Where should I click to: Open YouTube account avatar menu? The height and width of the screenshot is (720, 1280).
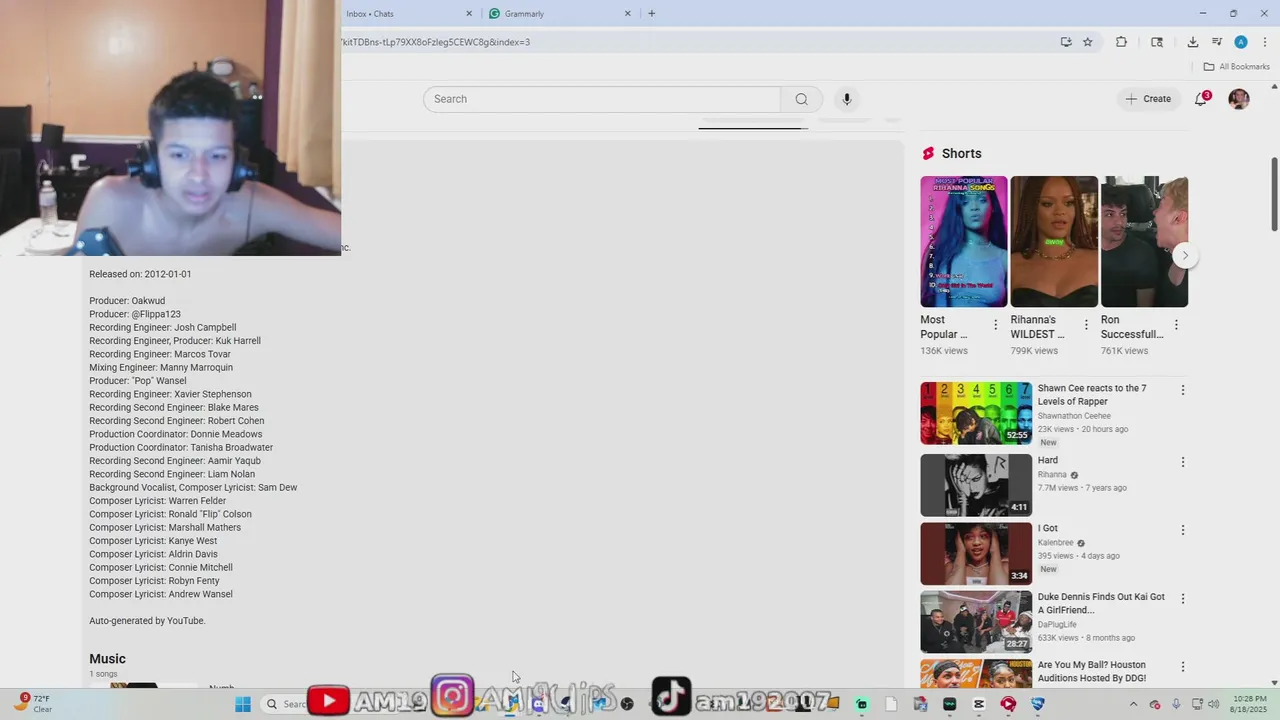1239,99
